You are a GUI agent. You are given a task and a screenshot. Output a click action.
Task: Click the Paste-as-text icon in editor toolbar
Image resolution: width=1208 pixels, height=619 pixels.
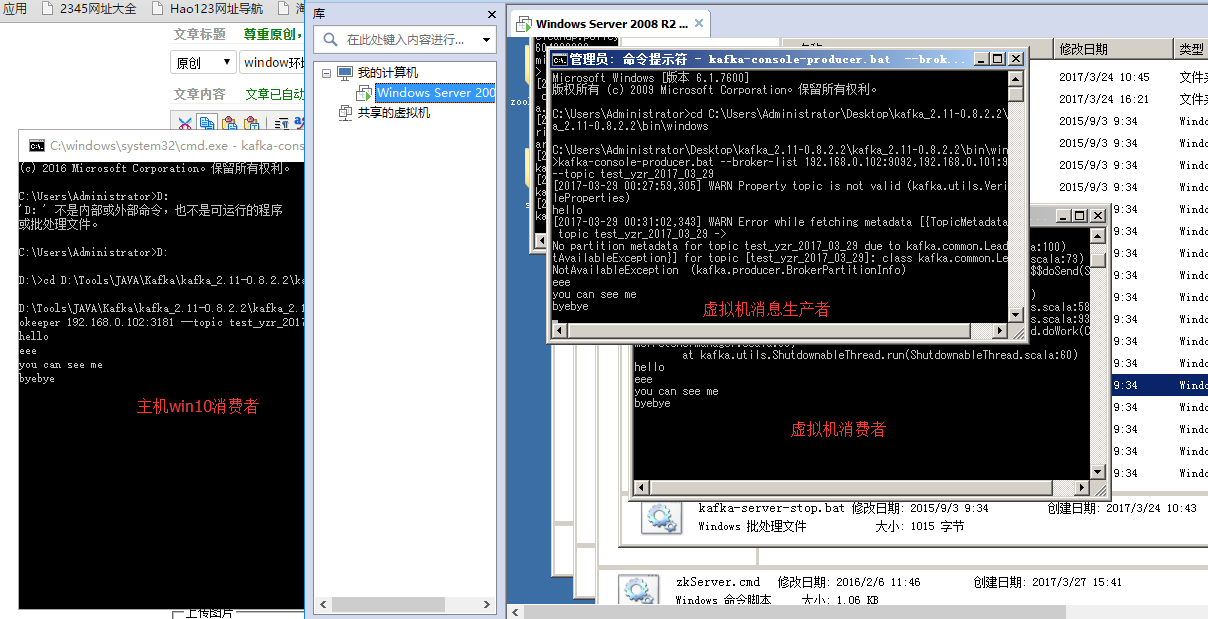pyautogui.click(x=251, y=123)
